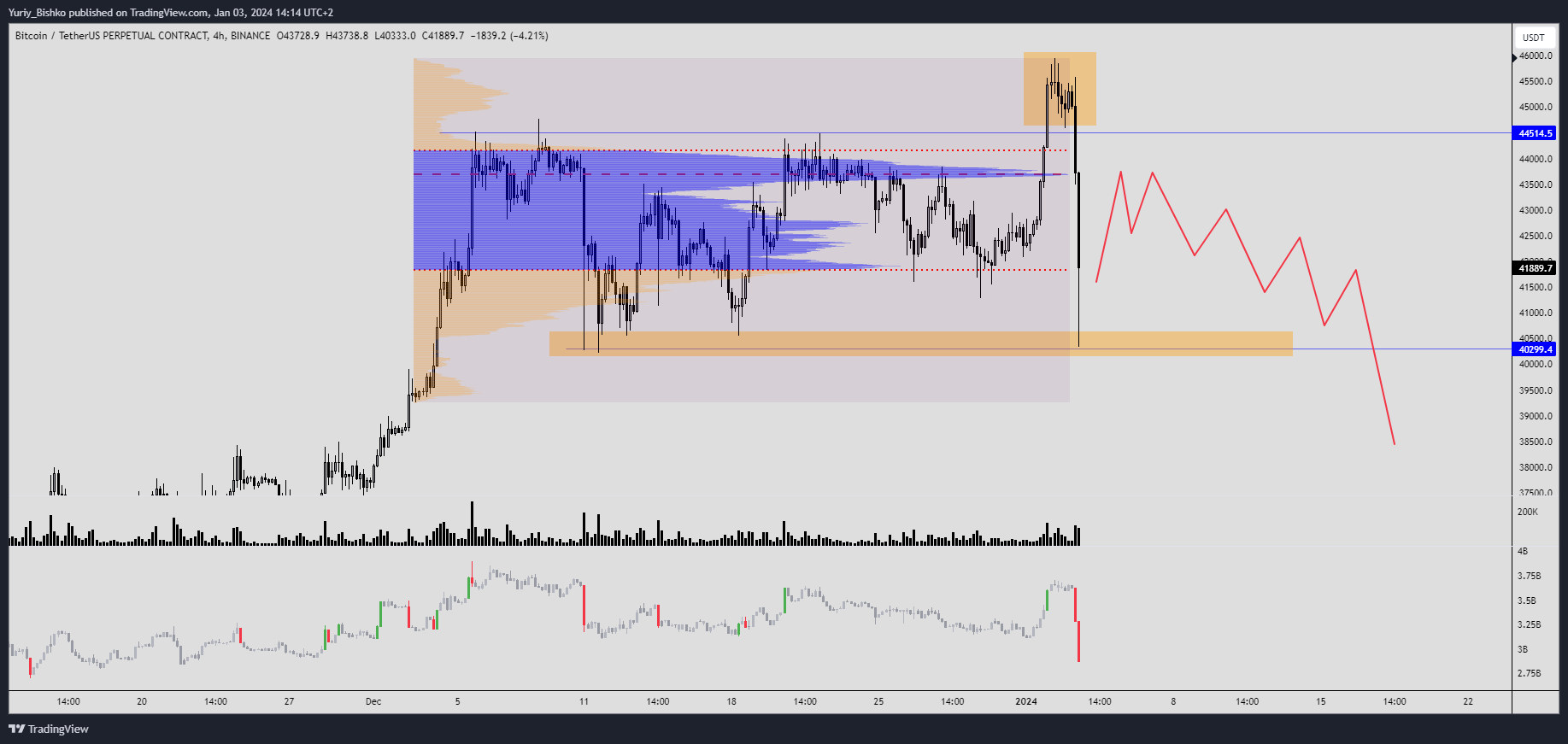Click the 15 date label on time axis

click(1321, 702)
